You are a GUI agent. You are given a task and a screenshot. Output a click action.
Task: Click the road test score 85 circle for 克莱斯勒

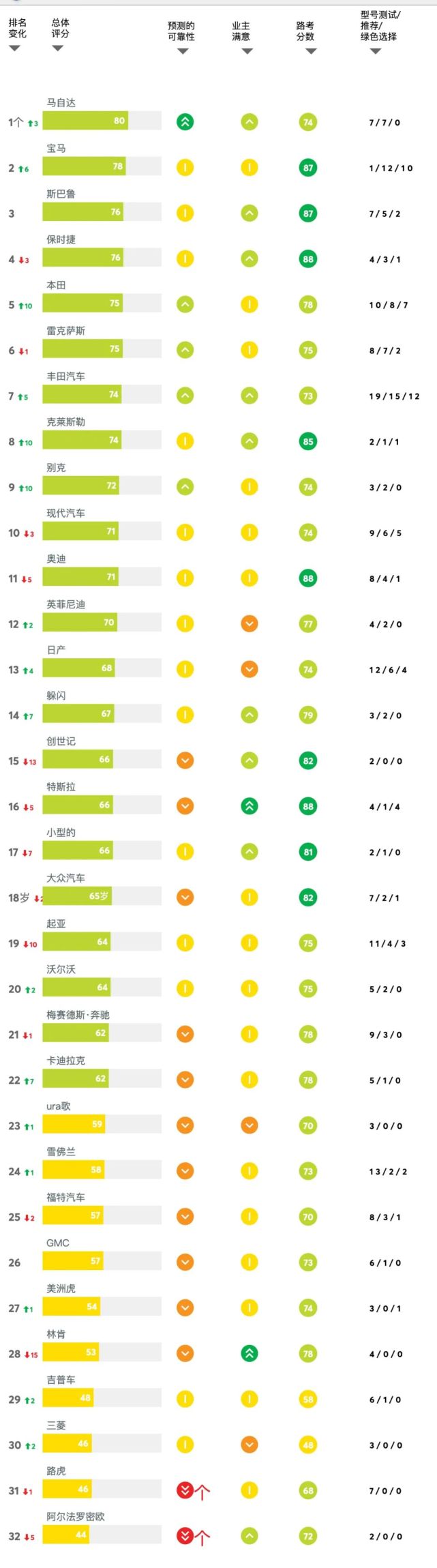pos(308,441)
